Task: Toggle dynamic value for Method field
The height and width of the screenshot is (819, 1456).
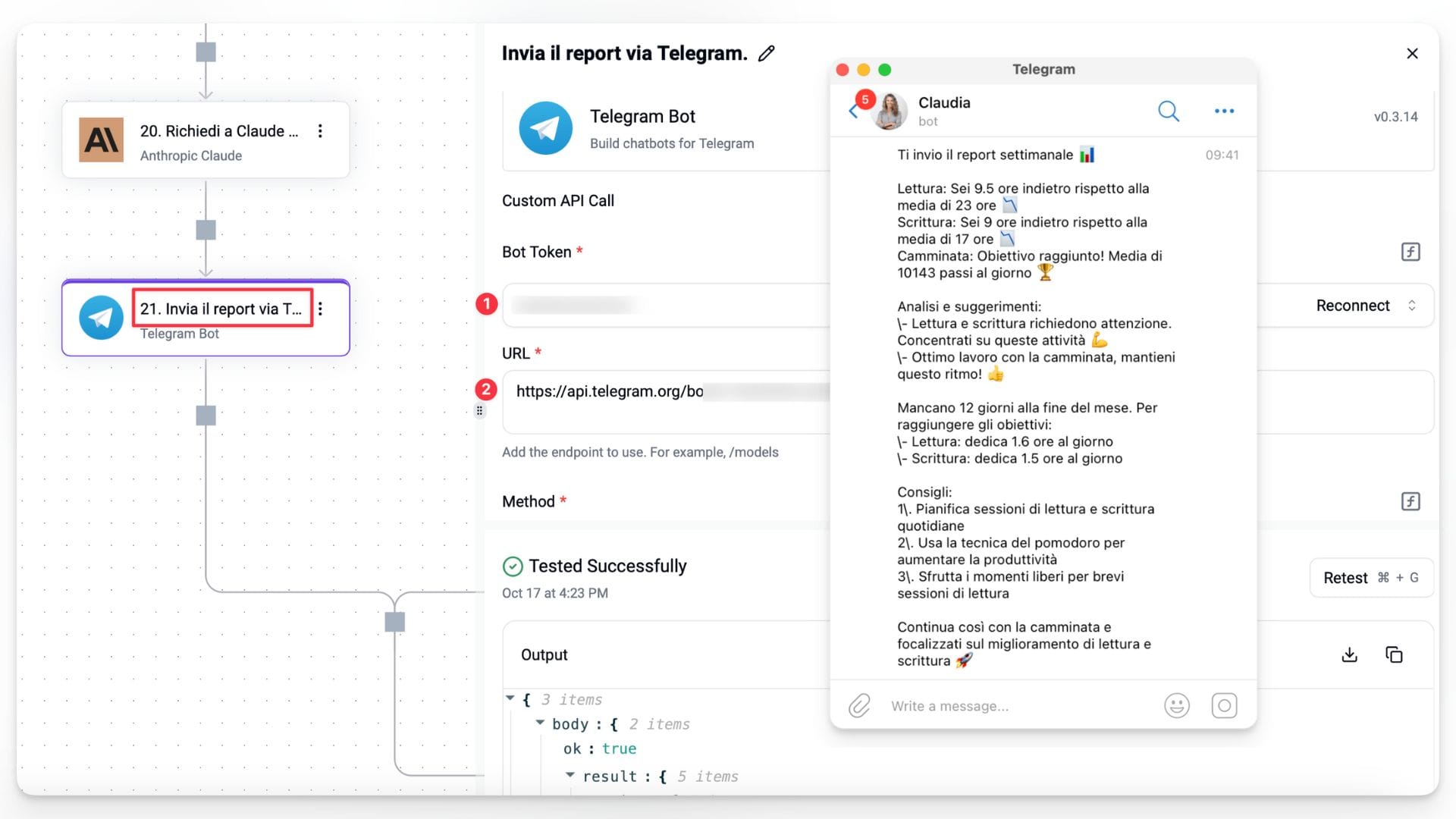Action: tap(1410, 501)
